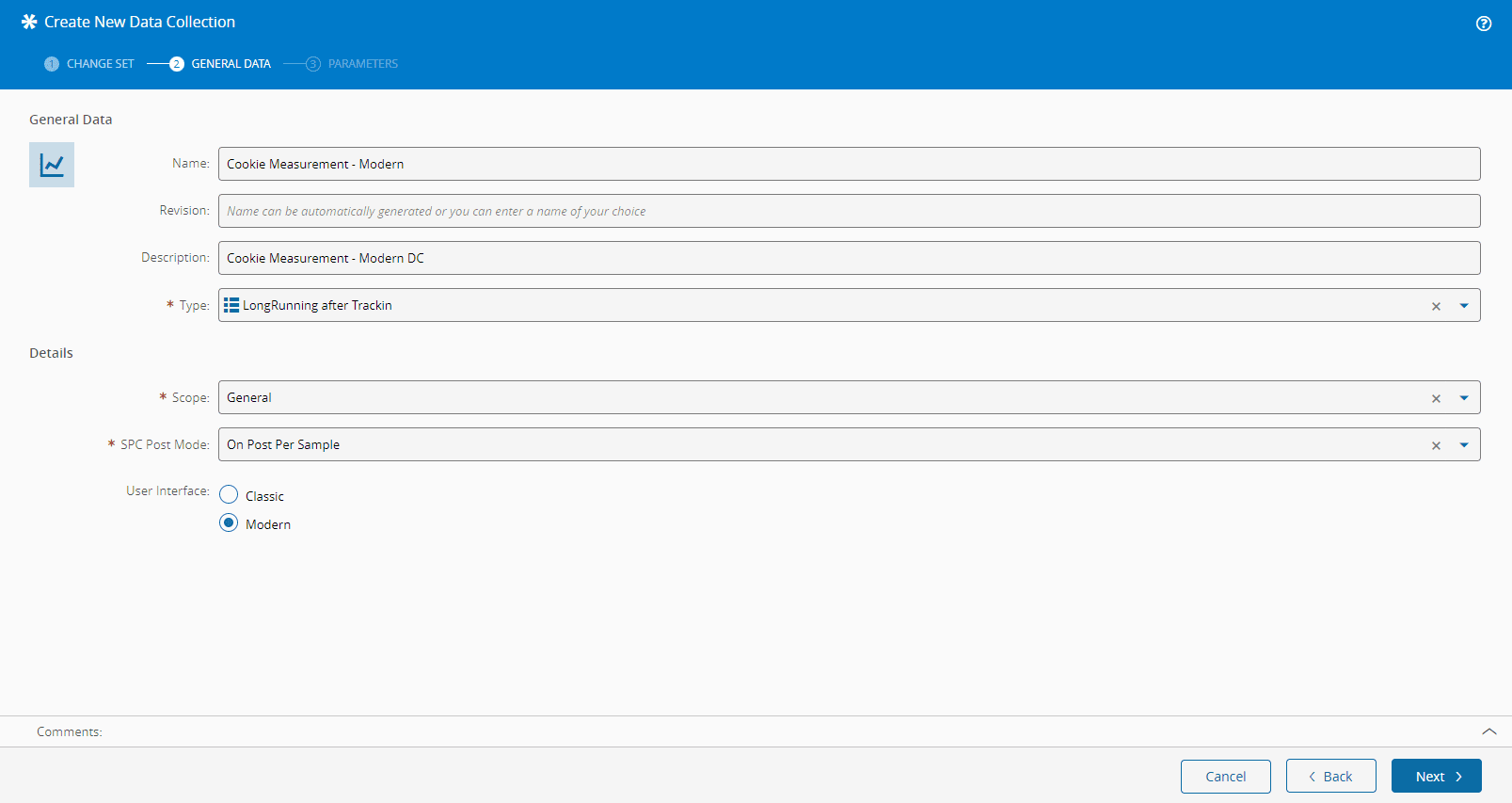Click into the Revision input field
The width and height of the screenshot is (1512, 803).
pos(850,211)
